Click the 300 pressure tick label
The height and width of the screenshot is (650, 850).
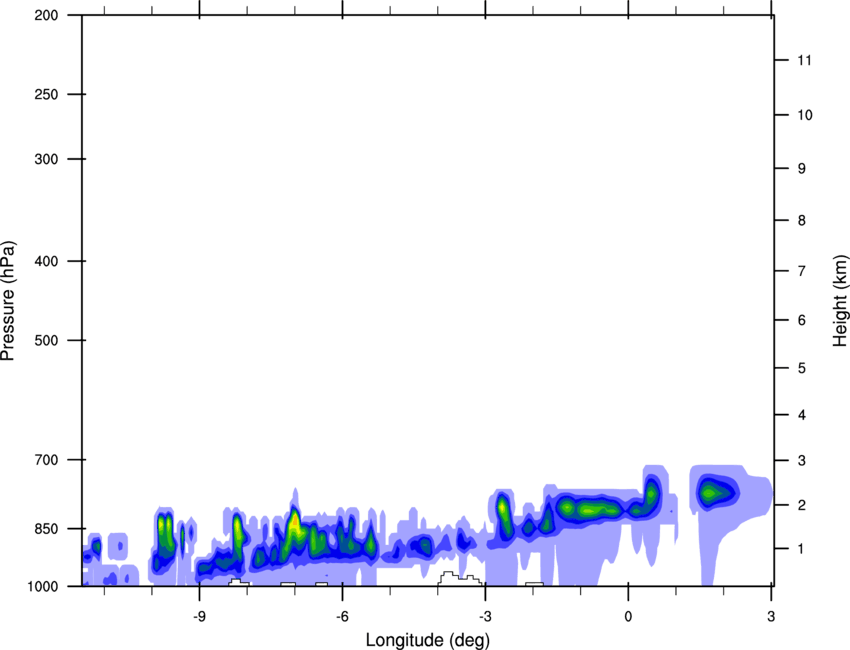click(x=46, y=159)
